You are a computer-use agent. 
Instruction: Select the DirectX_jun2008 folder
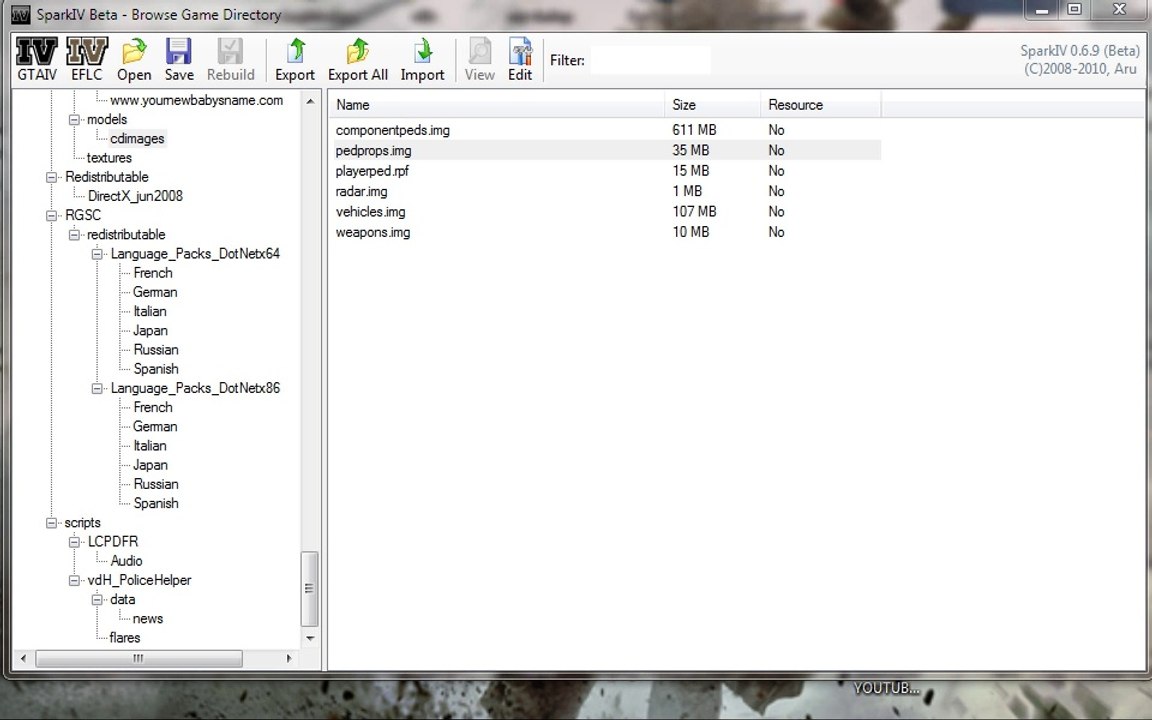pos(135,196)
